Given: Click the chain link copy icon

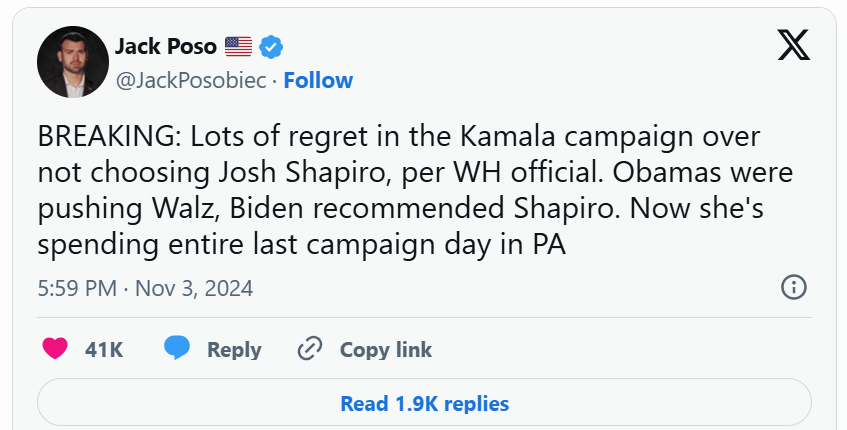Looking at the screenshot, I should tap(310, 349).
